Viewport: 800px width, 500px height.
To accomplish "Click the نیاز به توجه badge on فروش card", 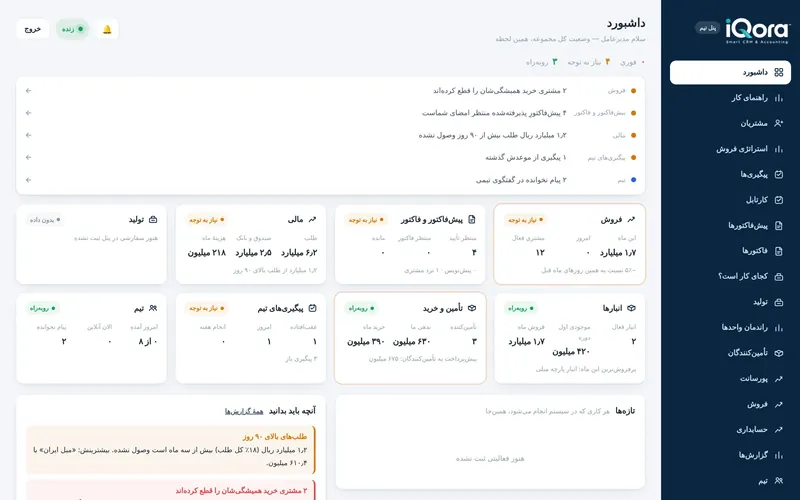I will (x=526, y=220).
